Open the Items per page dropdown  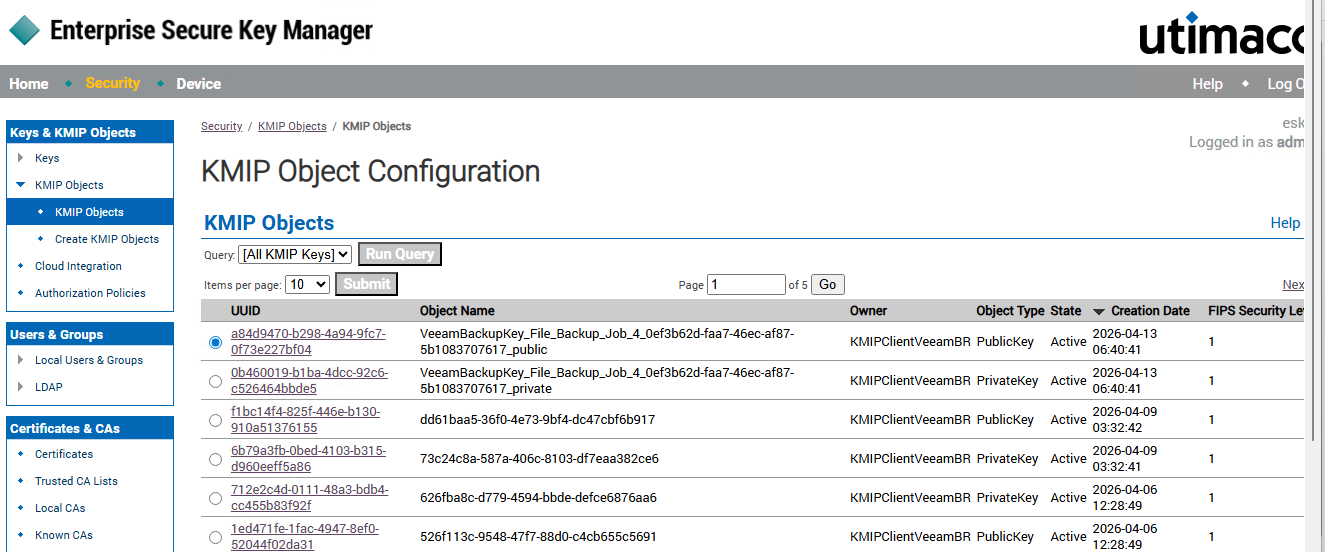[308, 284]
